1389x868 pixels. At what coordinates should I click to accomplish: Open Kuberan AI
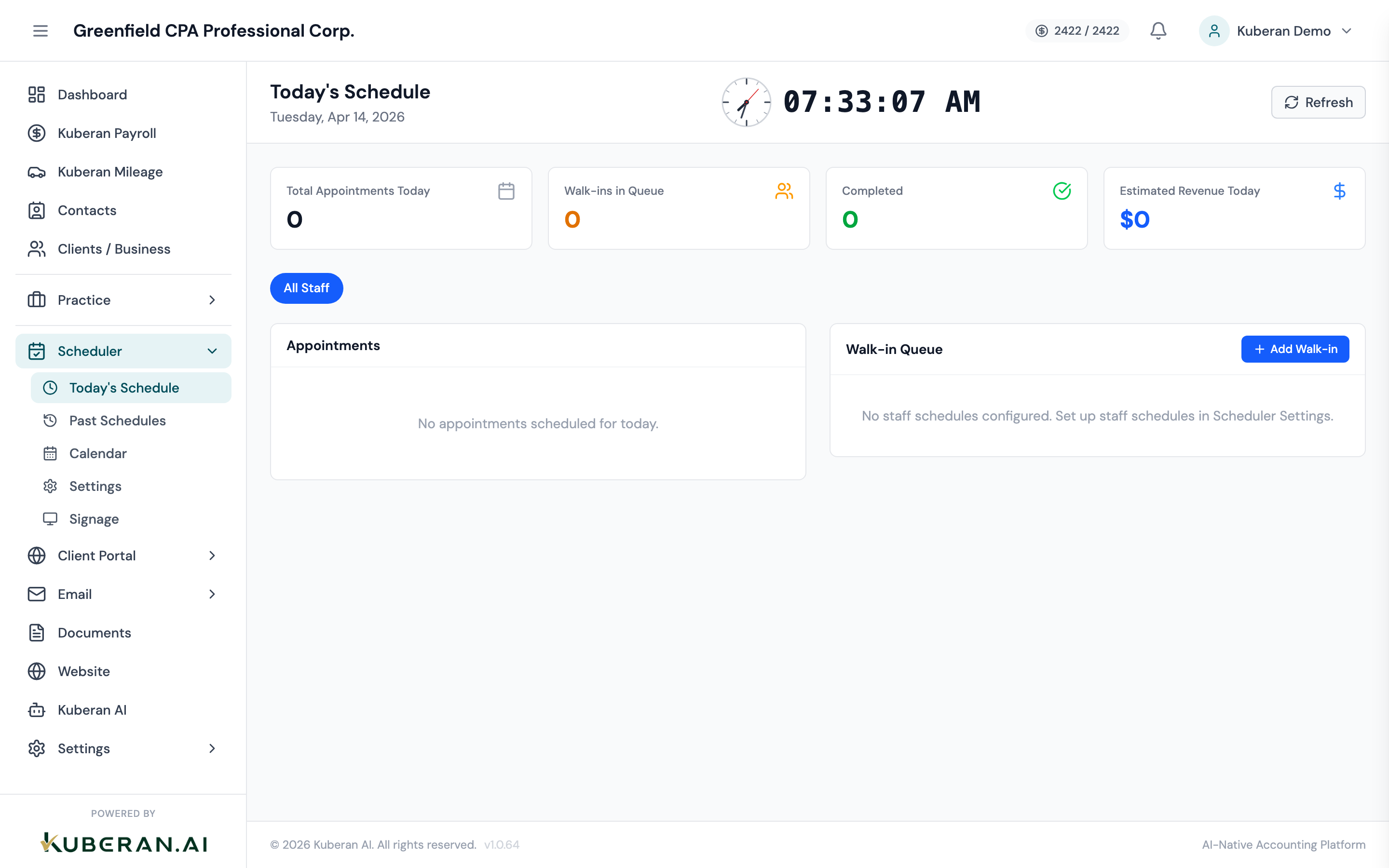tap(123, 709)
